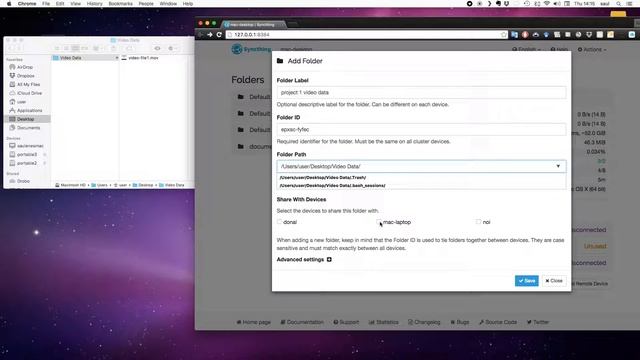Select the user home folder in Finder sidebar

(x=21, y=102)
